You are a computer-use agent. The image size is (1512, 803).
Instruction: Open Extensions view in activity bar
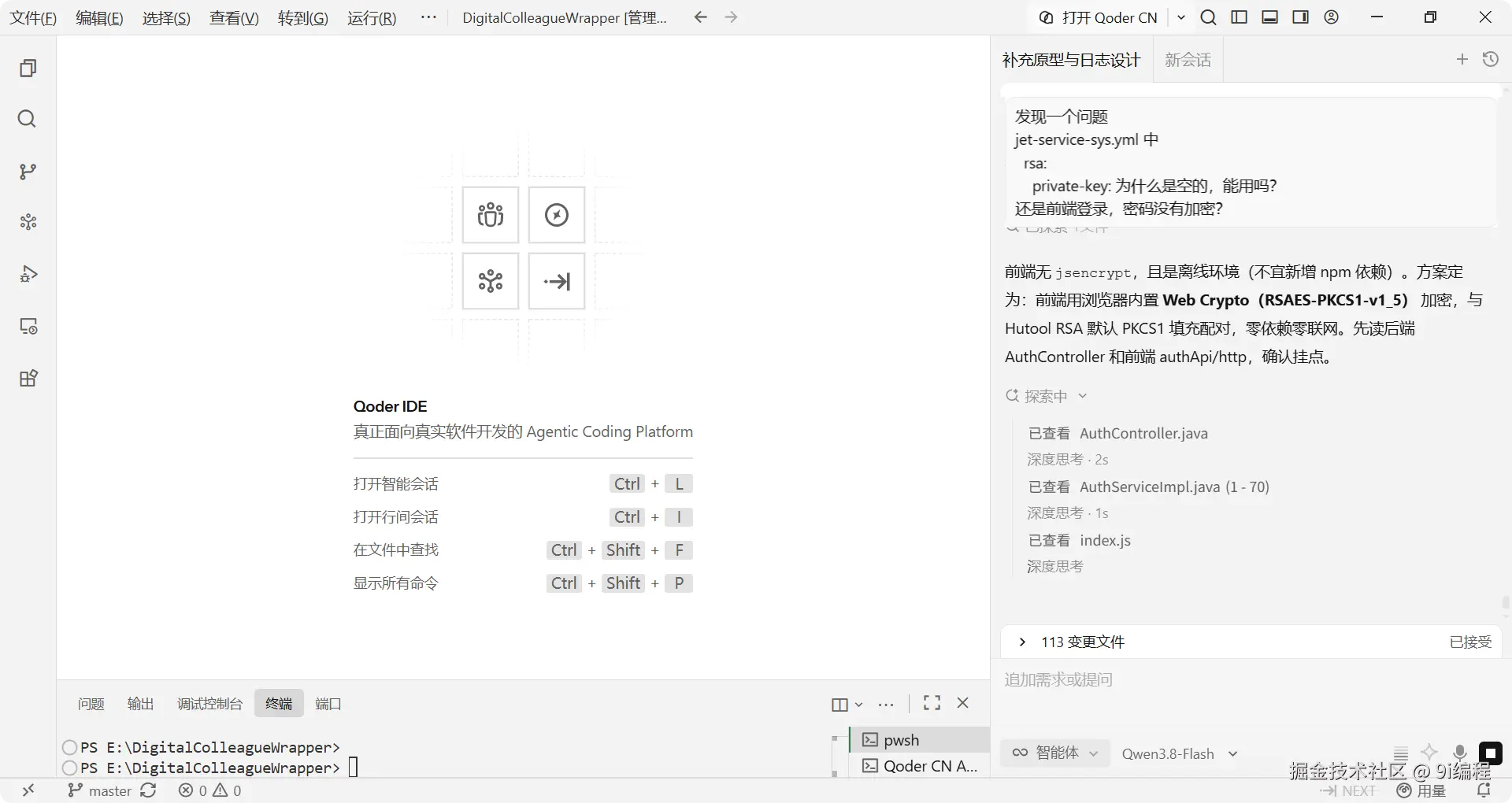28,378
